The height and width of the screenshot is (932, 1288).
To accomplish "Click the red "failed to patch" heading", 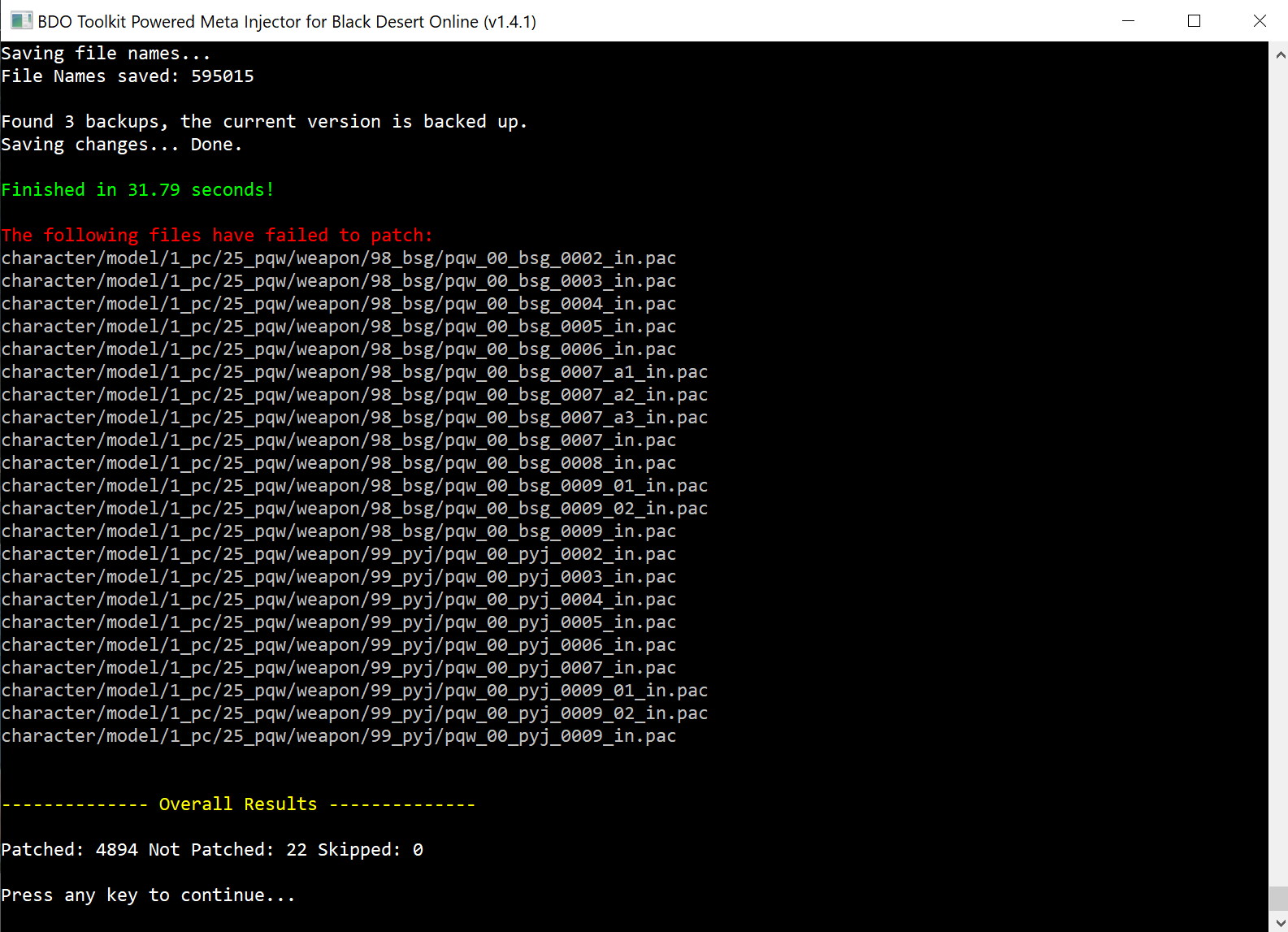I will pos(217,236).
